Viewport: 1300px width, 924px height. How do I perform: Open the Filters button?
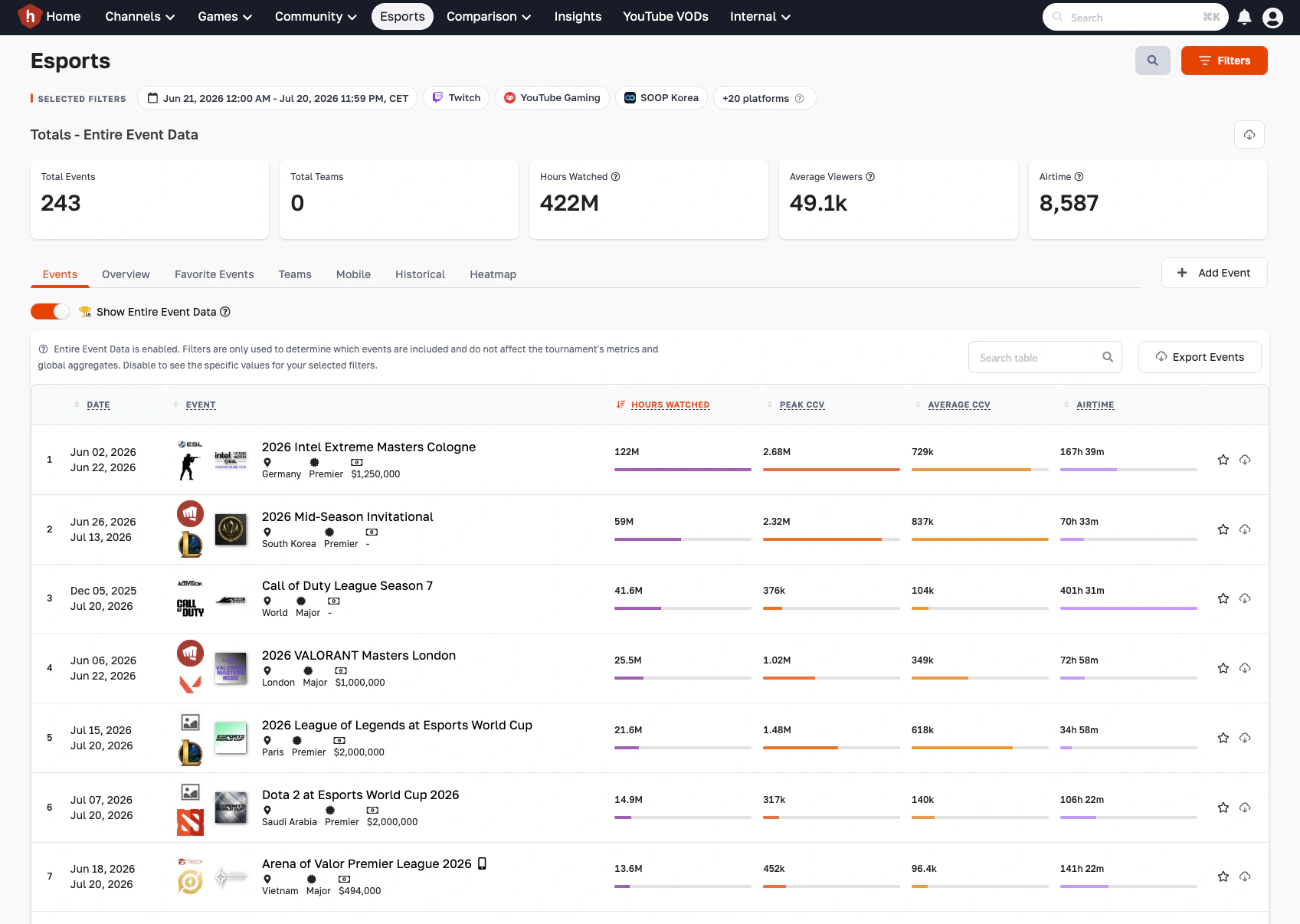[1224, 61]
